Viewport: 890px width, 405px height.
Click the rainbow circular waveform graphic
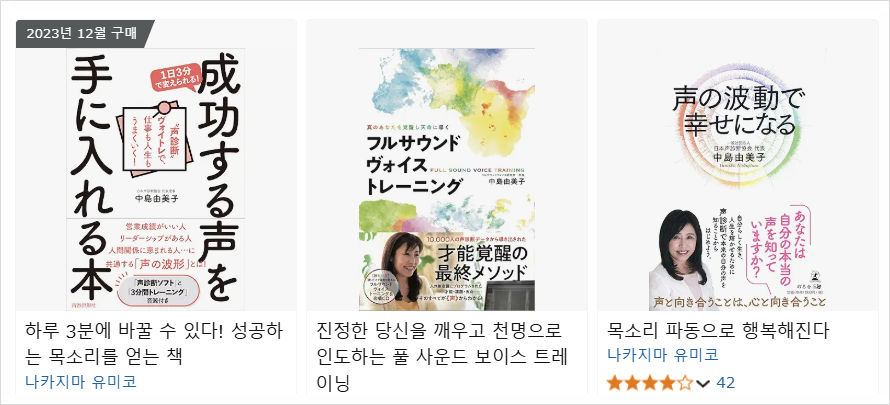[x=738, y=122]
